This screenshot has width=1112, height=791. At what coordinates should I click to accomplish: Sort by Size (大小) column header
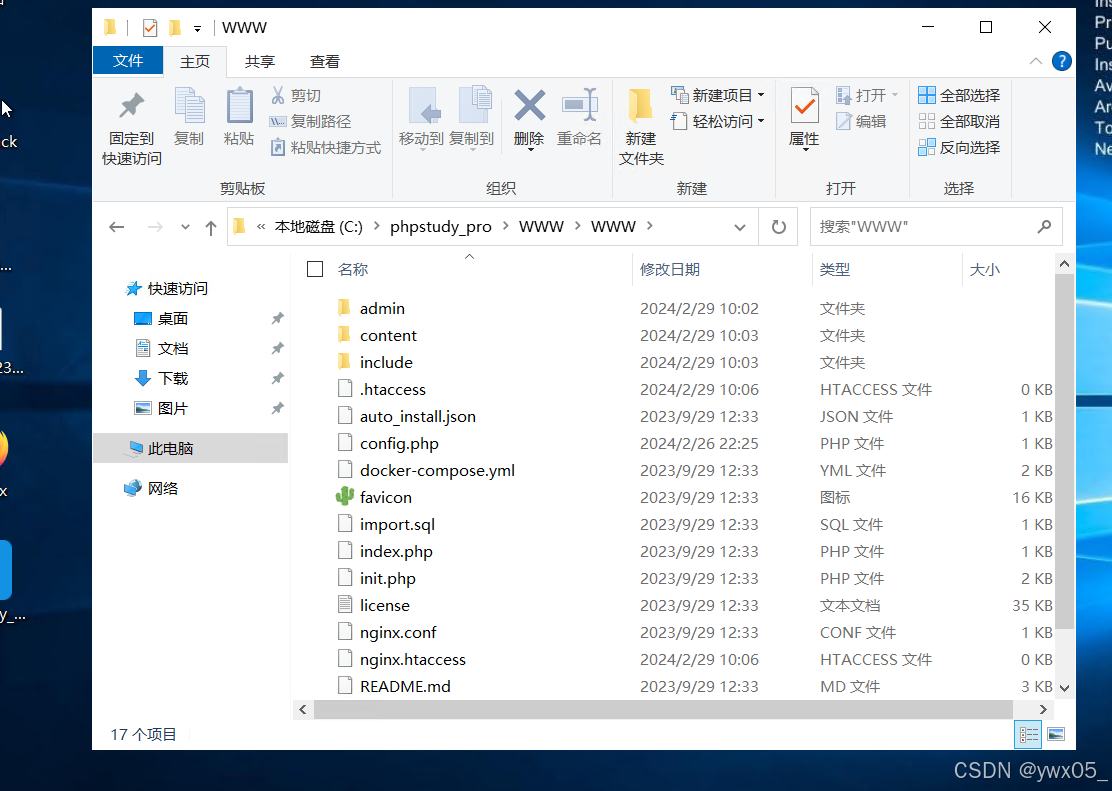coord(984,270)
